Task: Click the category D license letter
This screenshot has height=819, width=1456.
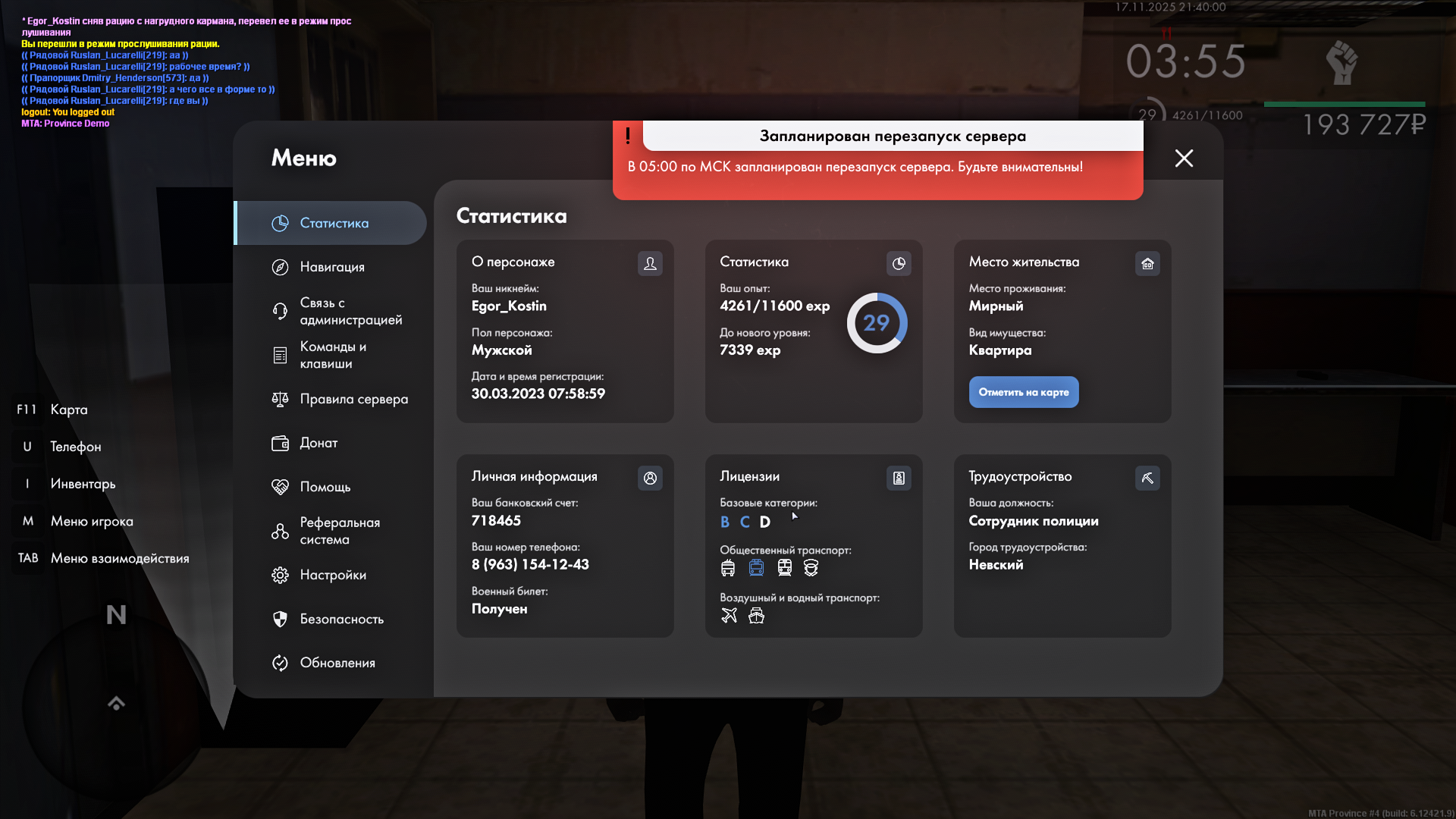Action: coord(764,522)
